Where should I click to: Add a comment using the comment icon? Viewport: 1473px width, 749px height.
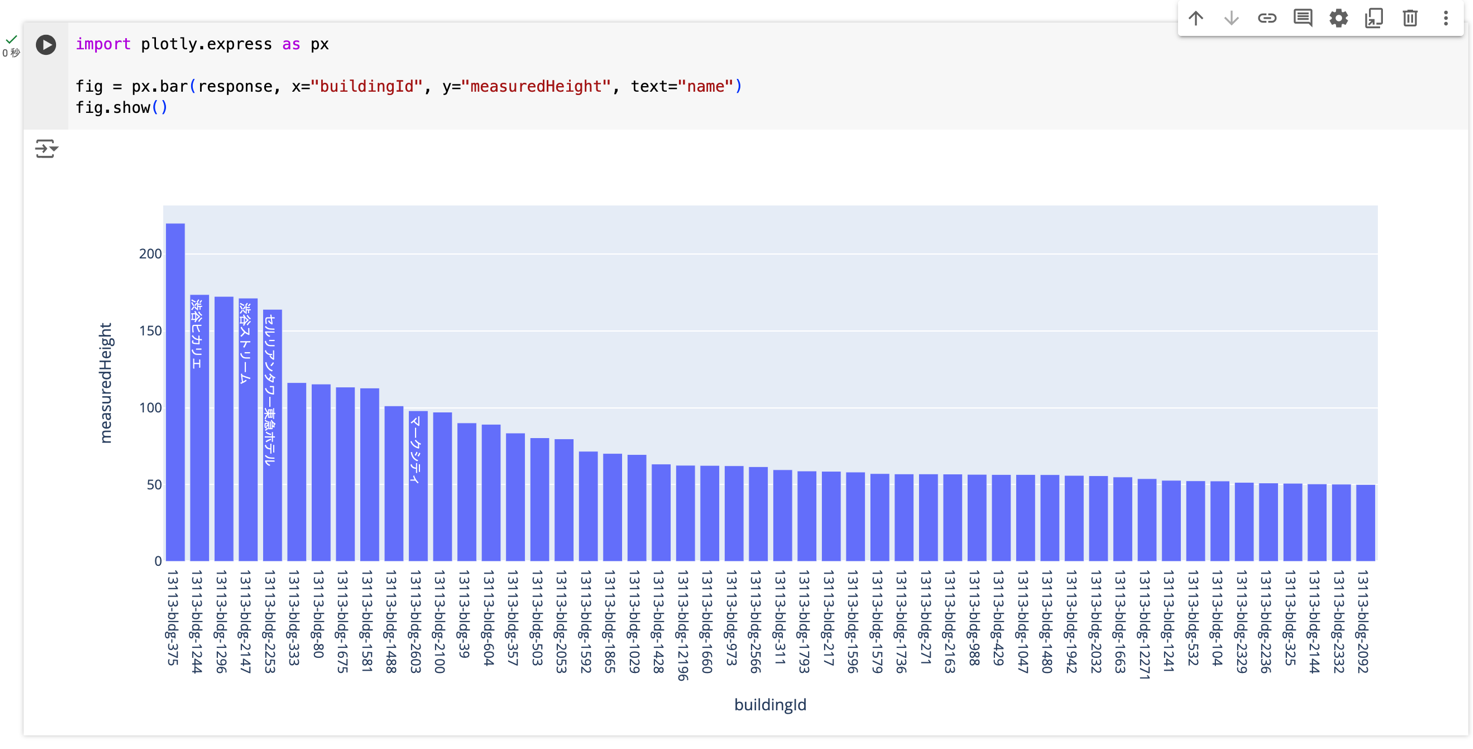point(1303,18)
